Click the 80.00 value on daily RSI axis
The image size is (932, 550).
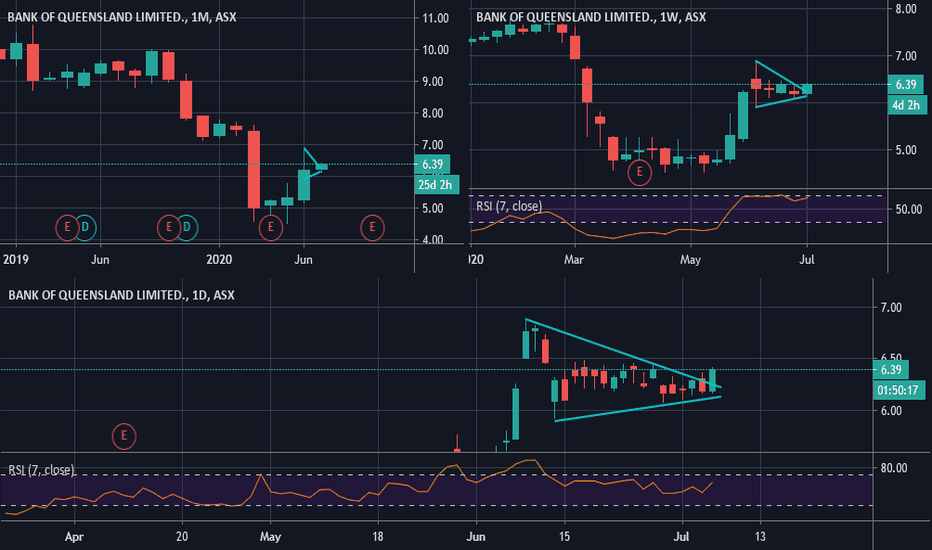pos(894,469)
